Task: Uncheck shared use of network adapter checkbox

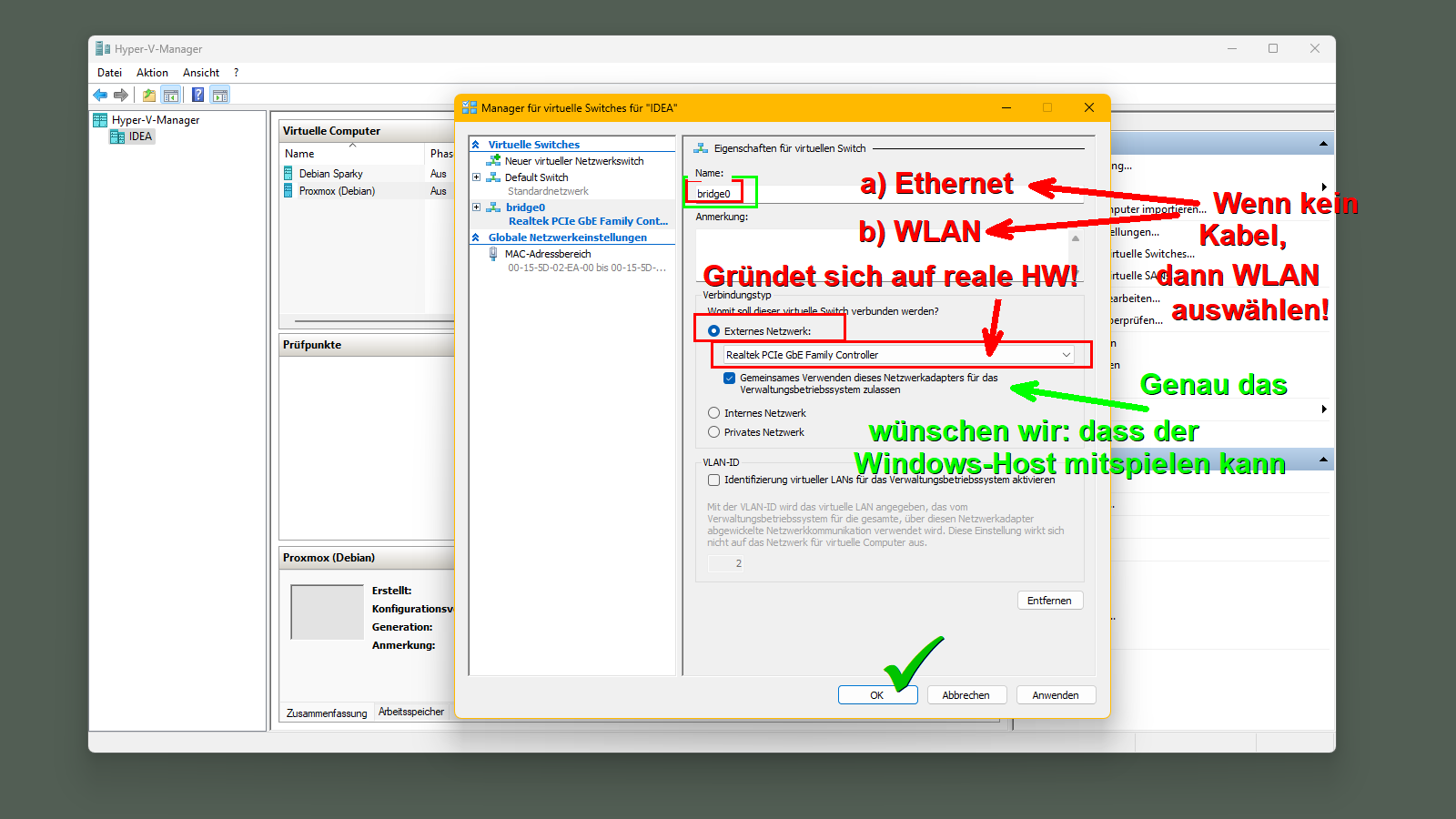Action: coord(729,378)
